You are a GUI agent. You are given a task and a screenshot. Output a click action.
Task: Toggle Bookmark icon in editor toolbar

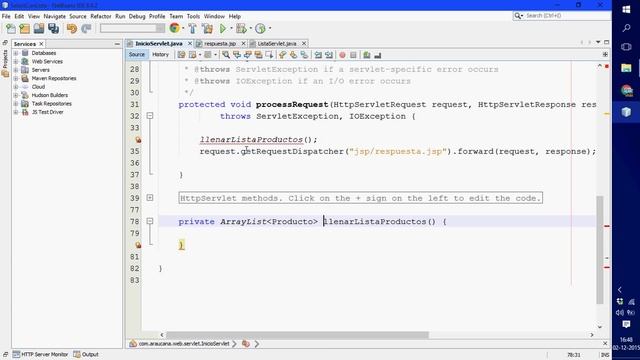[x=304, y=55]
